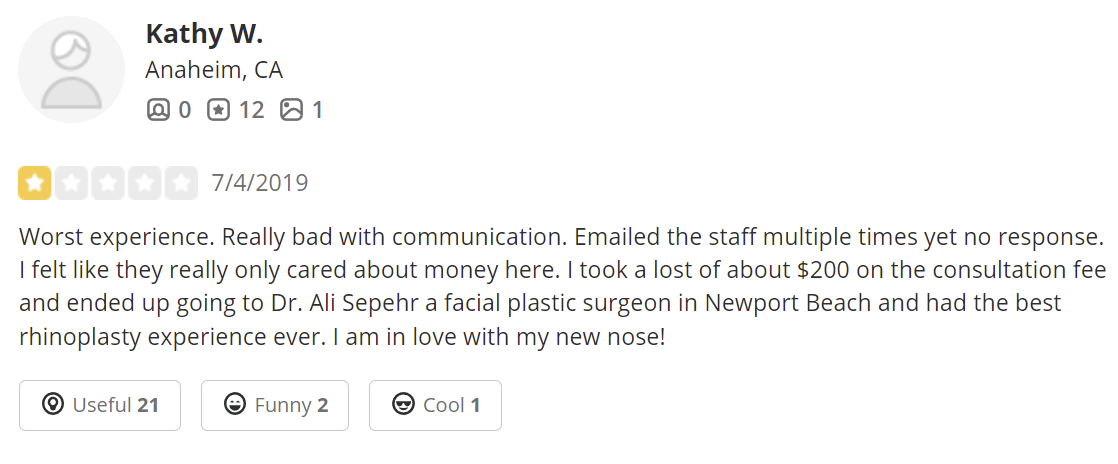The width and height of the screenshot is (1118, 464).
Task: Click the first filled gold star
Action: tap(35, 183)
